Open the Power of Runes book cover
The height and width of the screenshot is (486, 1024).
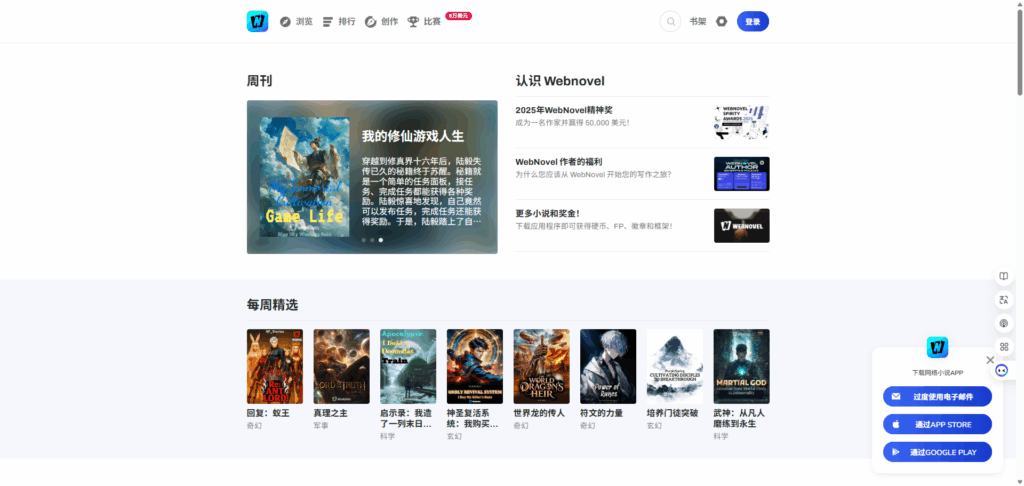(608, 366)
